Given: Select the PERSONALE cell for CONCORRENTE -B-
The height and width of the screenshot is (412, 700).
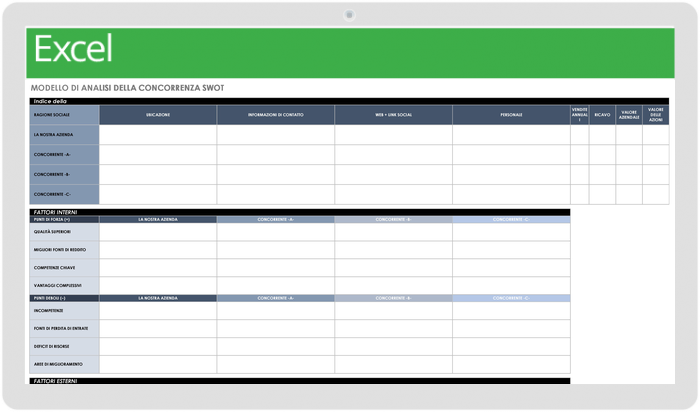Looking at the screenshot, I should [511, 175].
